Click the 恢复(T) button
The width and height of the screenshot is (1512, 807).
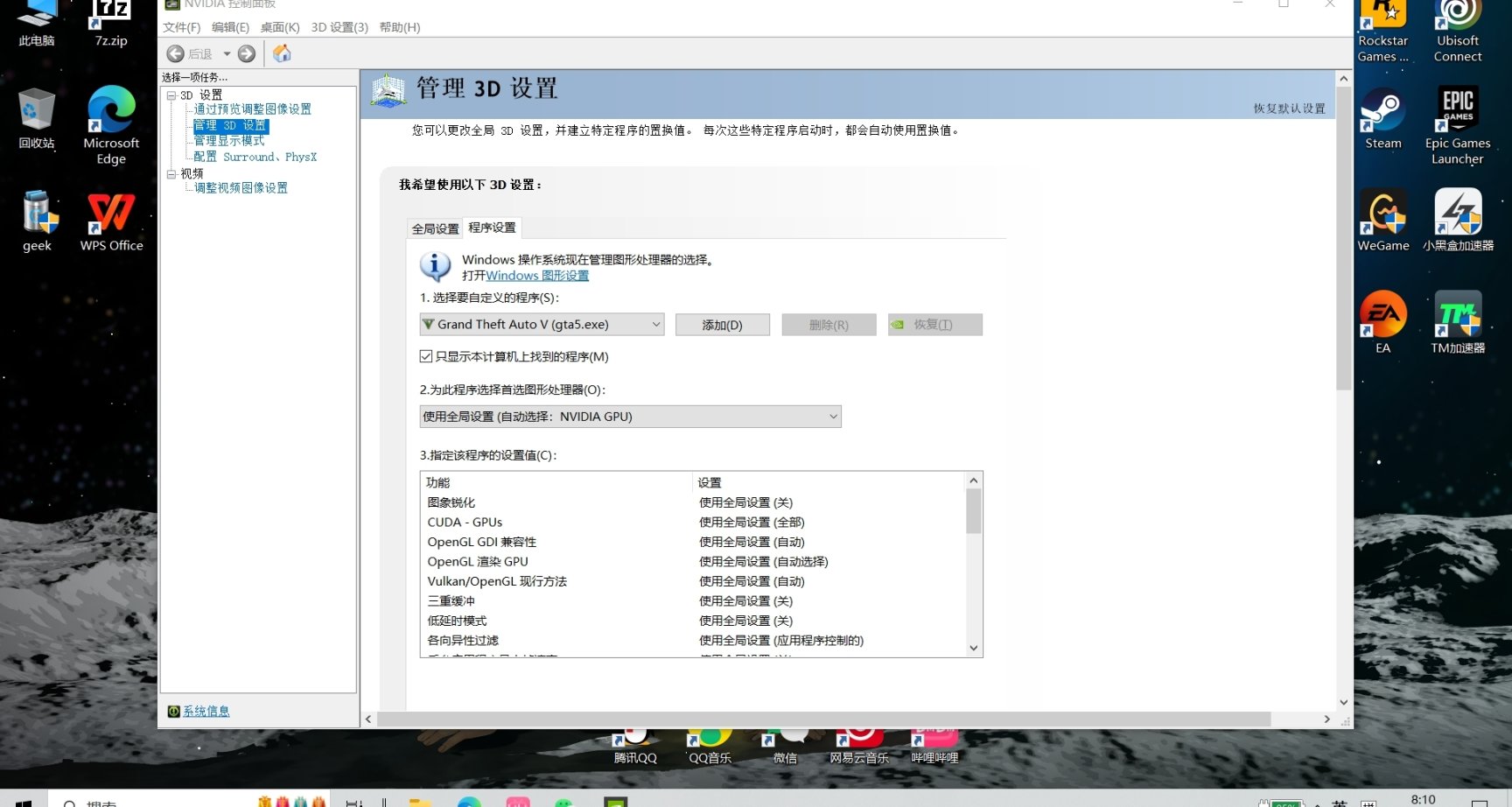click(x=934, y=325)
